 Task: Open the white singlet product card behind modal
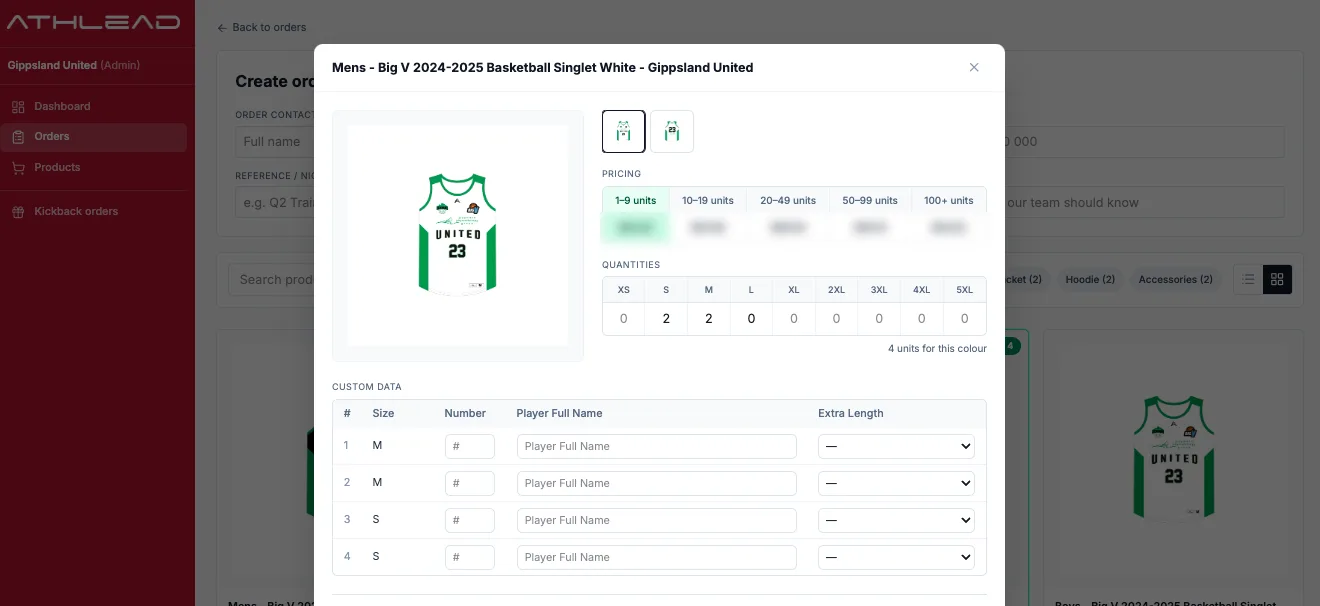(x=1173, y=467)
